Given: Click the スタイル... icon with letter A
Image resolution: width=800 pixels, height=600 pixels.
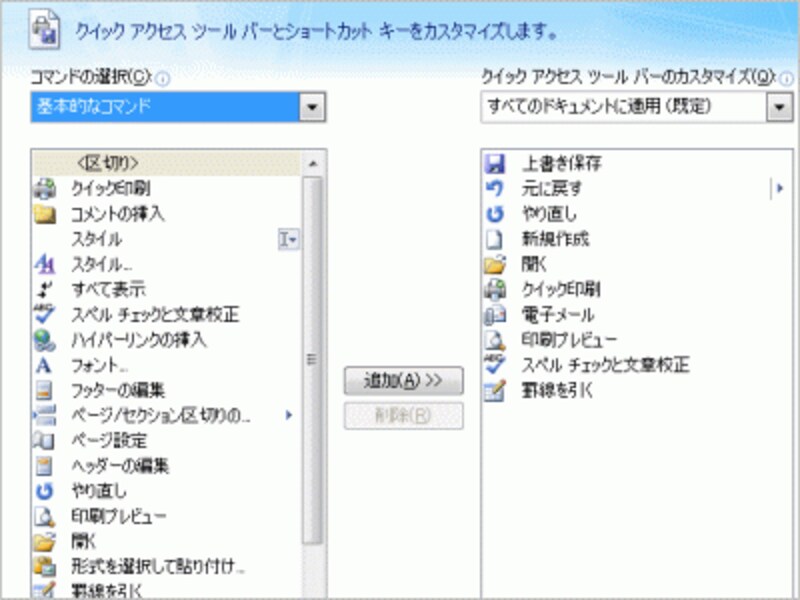Looking at the screenshot, I should 44,264.
